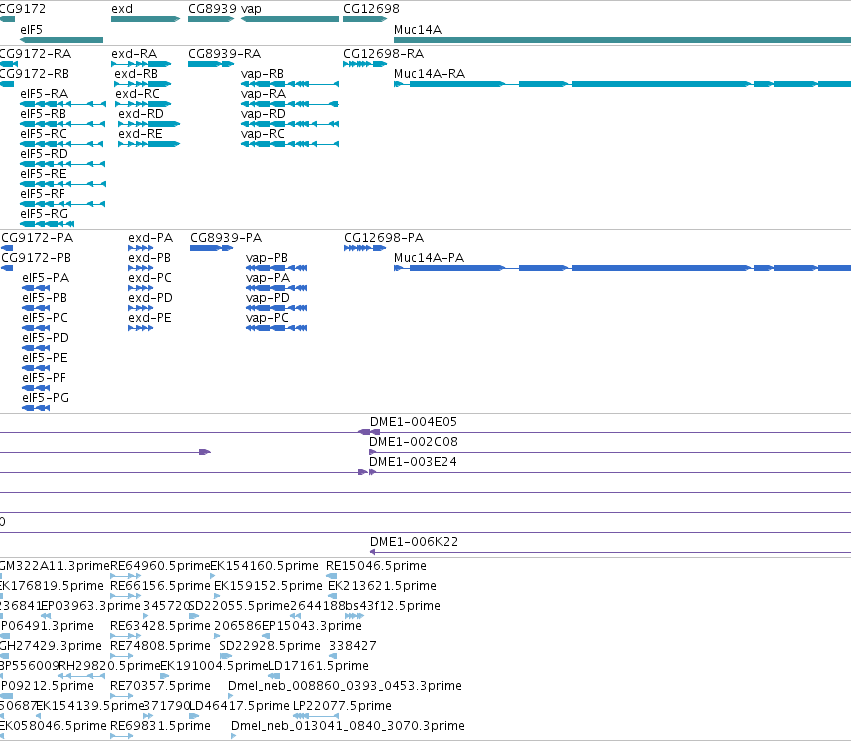Screen dimensions: 851x741
Task: Click the eIF5-PC protein label
Action: [45, 318]
